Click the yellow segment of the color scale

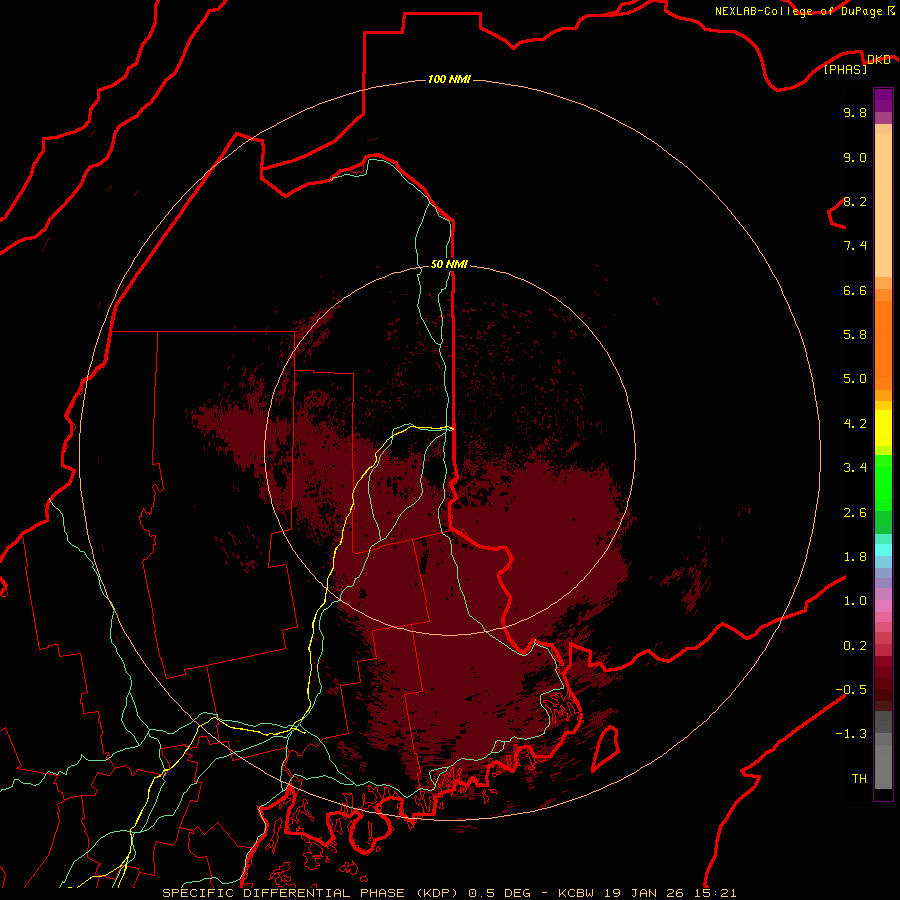tap(883, 428)
